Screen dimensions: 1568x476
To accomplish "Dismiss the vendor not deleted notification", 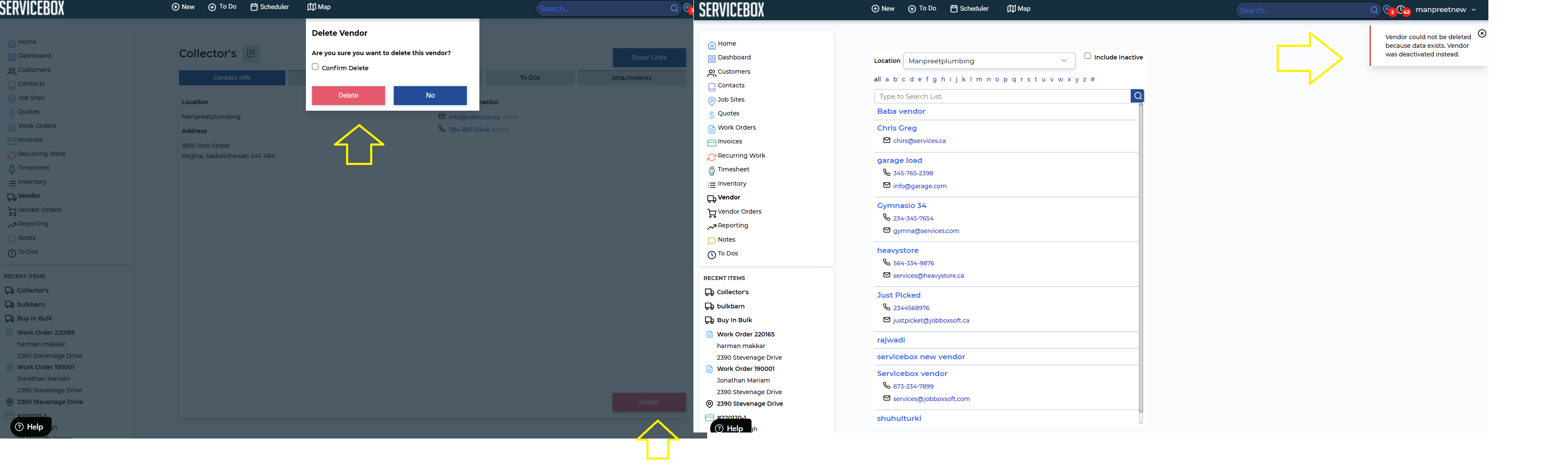I will coord(1481,34).
